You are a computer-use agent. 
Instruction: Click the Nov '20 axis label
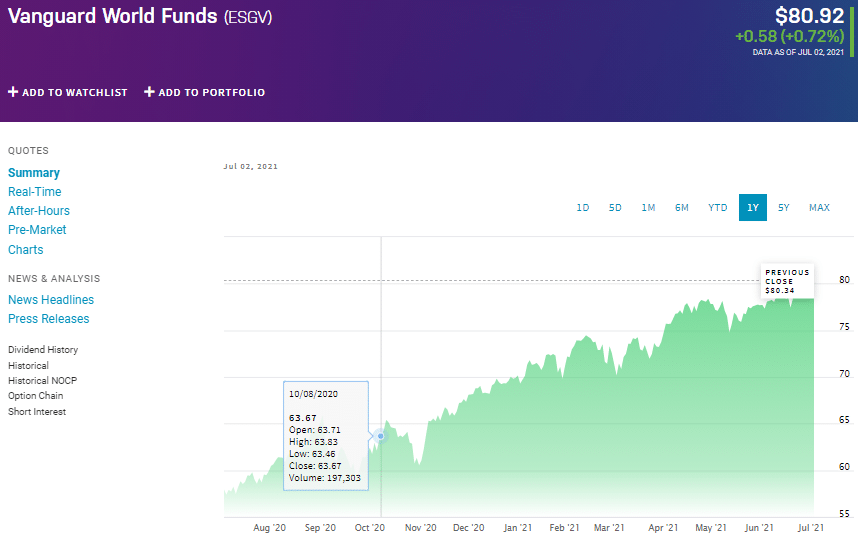tap(421, 528)
